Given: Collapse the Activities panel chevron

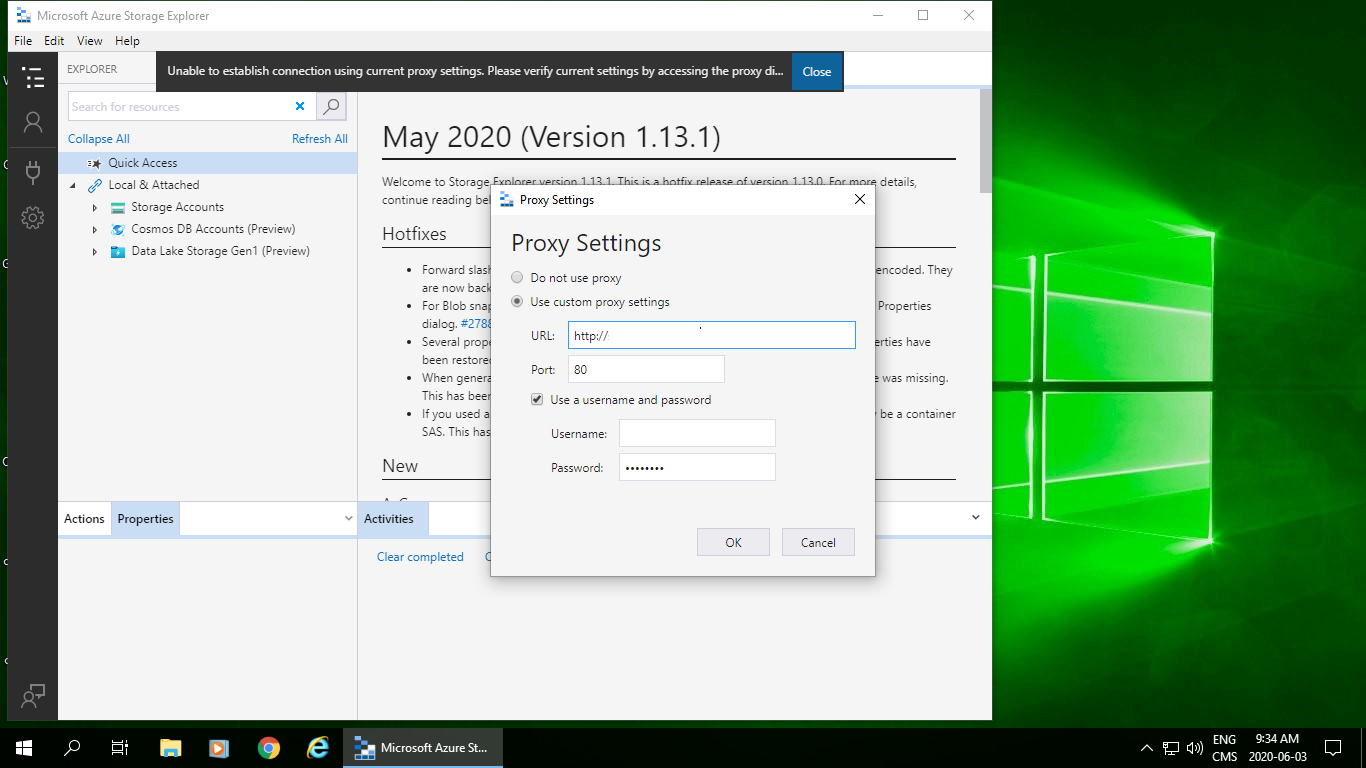Looking at the screenshot, I should tap(976, 518).
